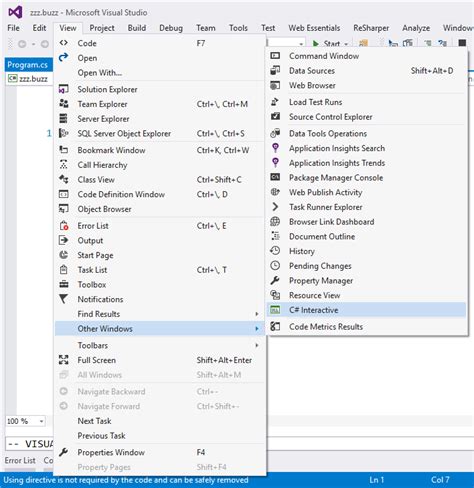The image size is (474, 488).
Task: Click the Command Window icon
Action: pyautogui.click(x=275, y=56)
